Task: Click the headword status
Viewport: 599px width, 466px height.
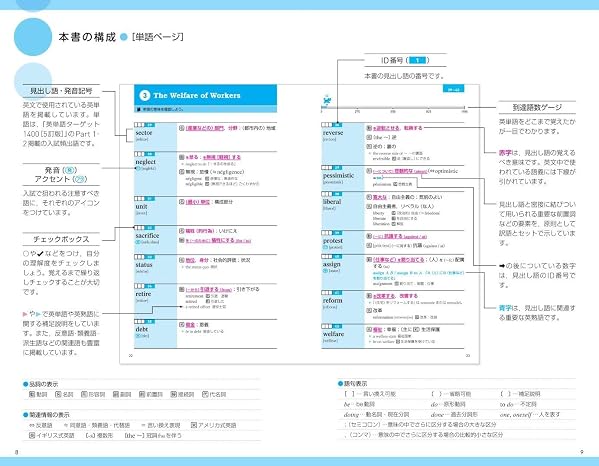Action: [x=144, y=265]
